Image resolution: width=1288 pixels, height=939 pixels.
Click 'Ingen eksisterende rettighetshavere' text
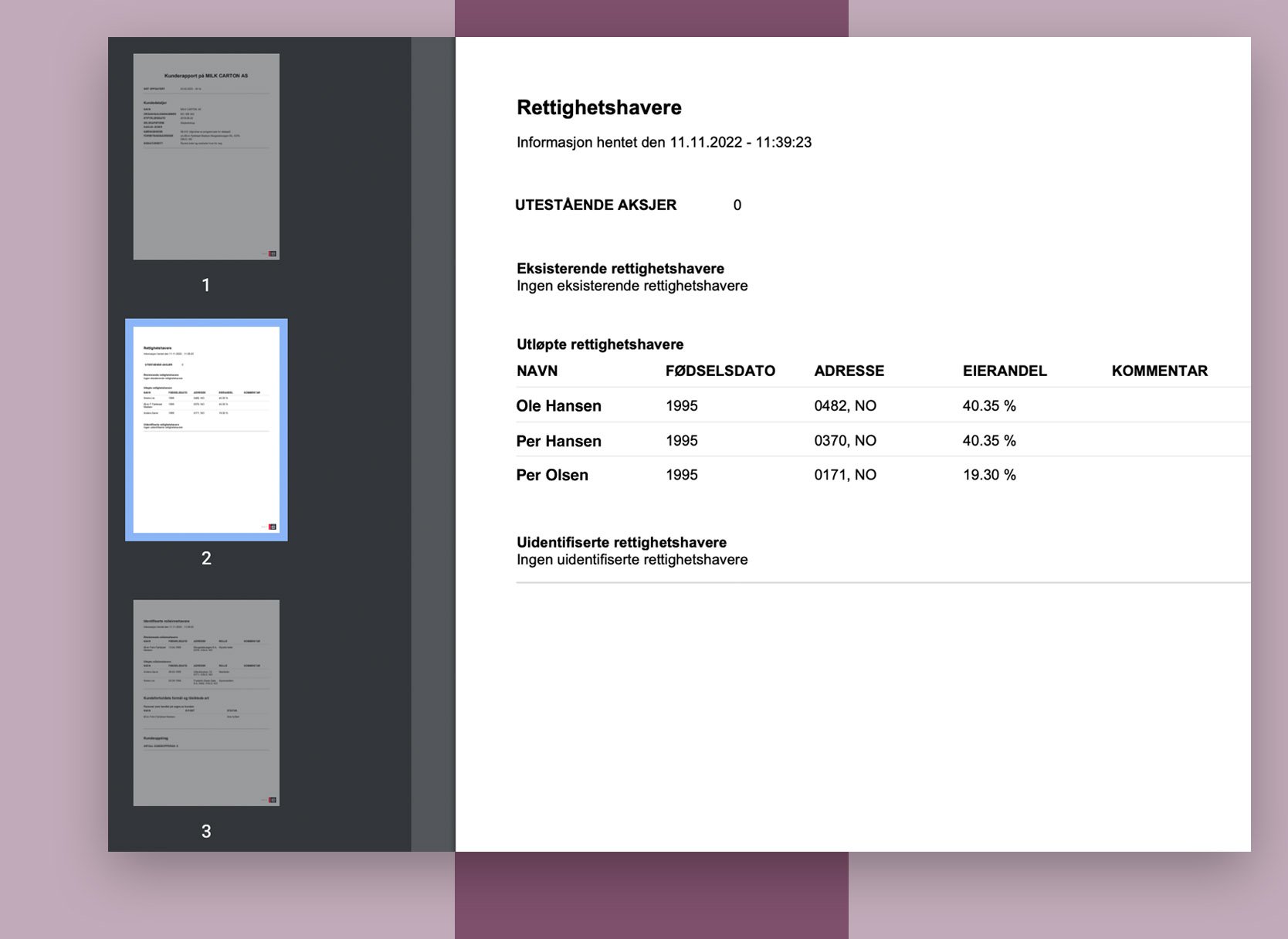(632, 286)
